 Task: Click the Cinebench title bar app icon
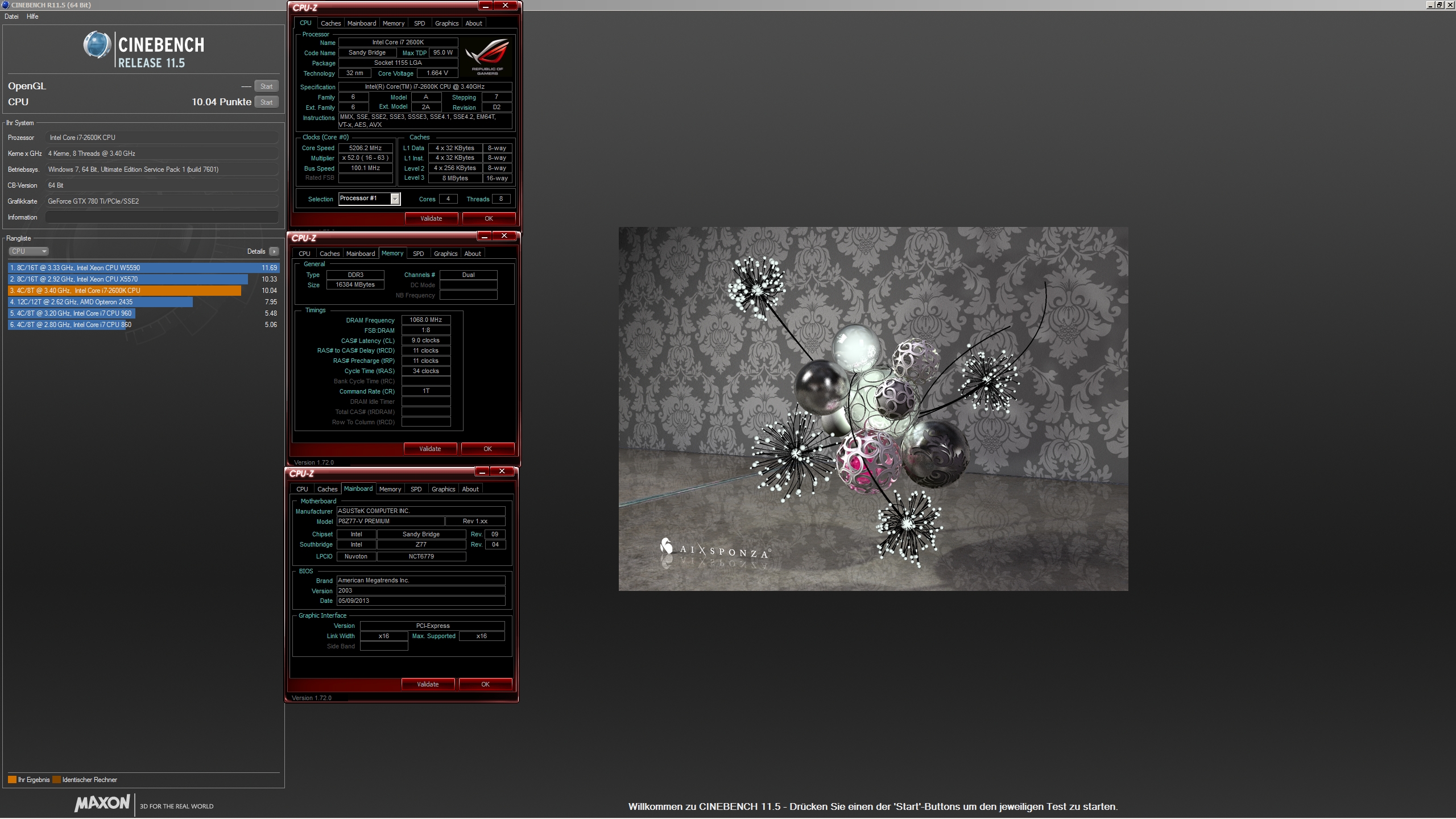click(5, 5)
